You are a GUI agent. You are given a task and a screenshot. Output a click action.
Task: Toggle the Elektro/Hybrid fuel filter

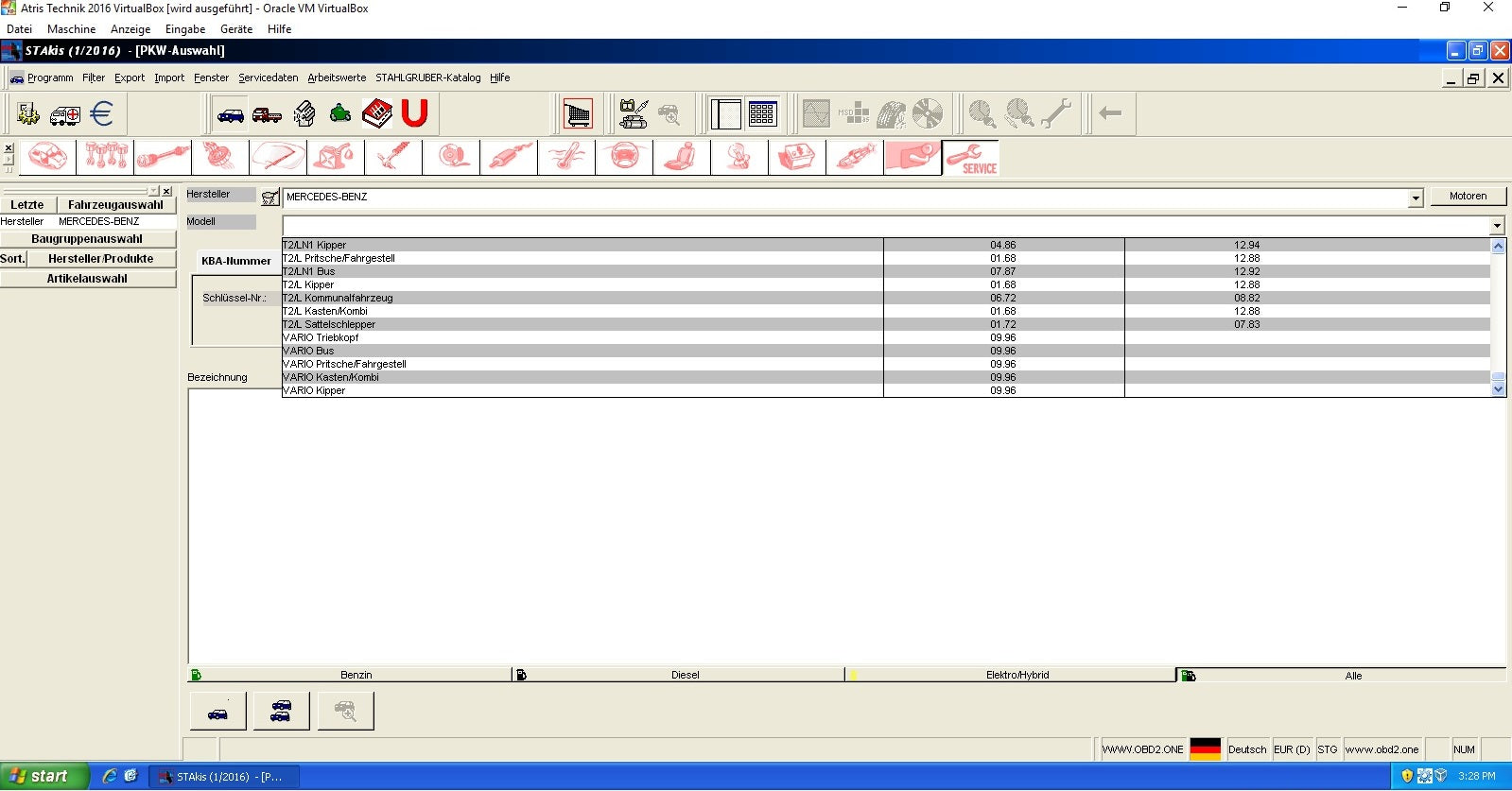click(x=1016, y=675)
